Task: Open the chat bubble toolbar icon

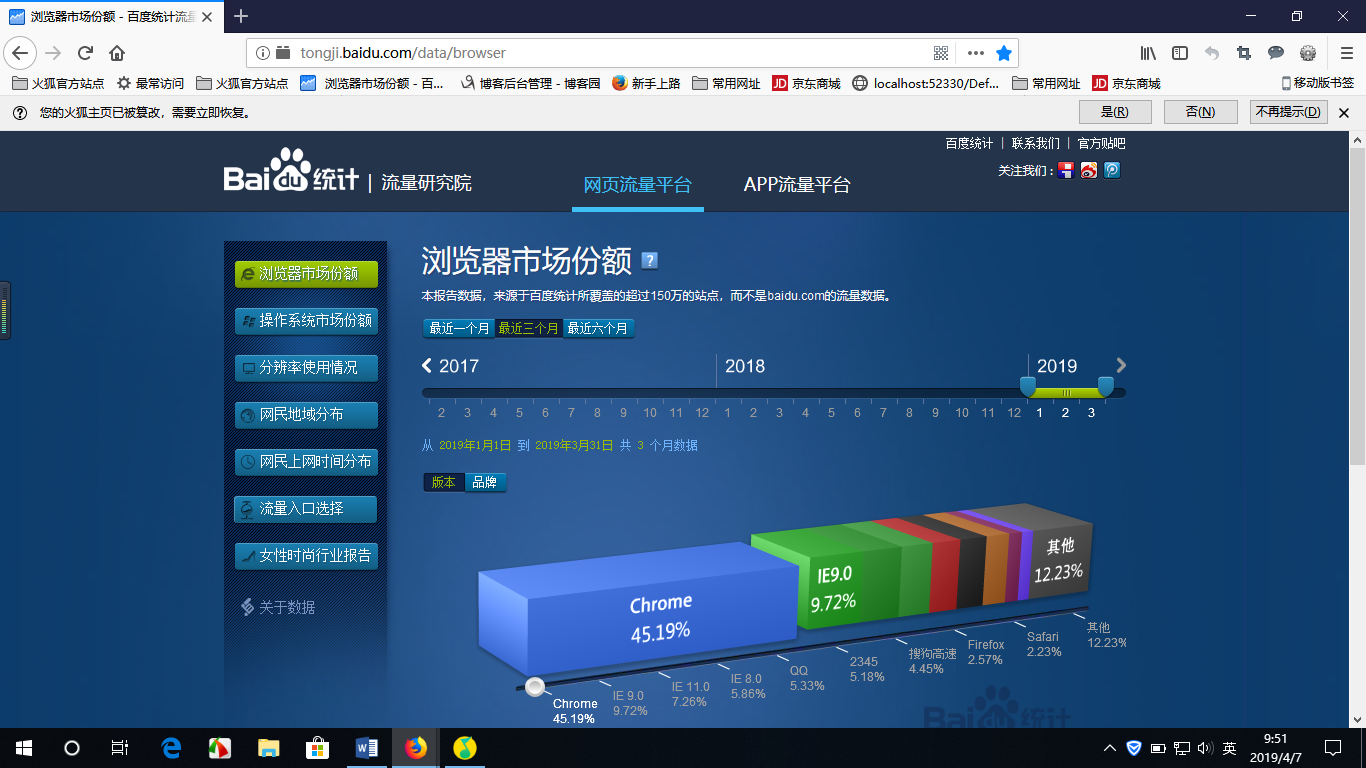Action: (1276, 53)
